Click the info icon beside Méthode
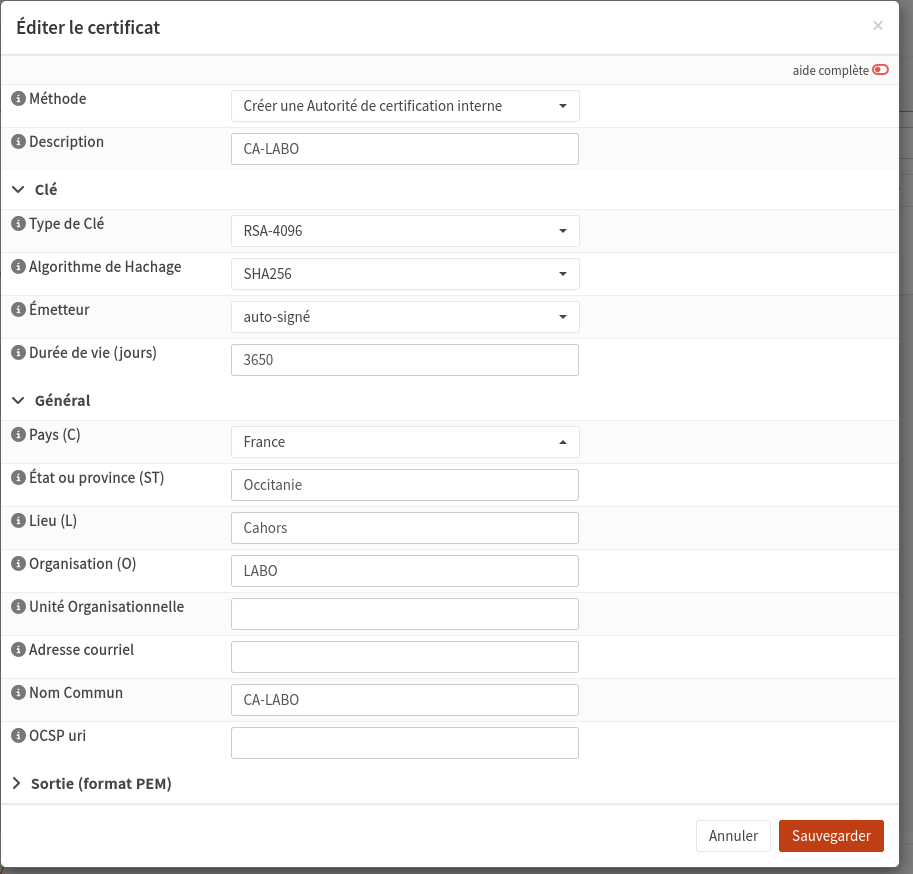Image resolution: width=913 pixels, height=874 pixels. pos(18,99)
